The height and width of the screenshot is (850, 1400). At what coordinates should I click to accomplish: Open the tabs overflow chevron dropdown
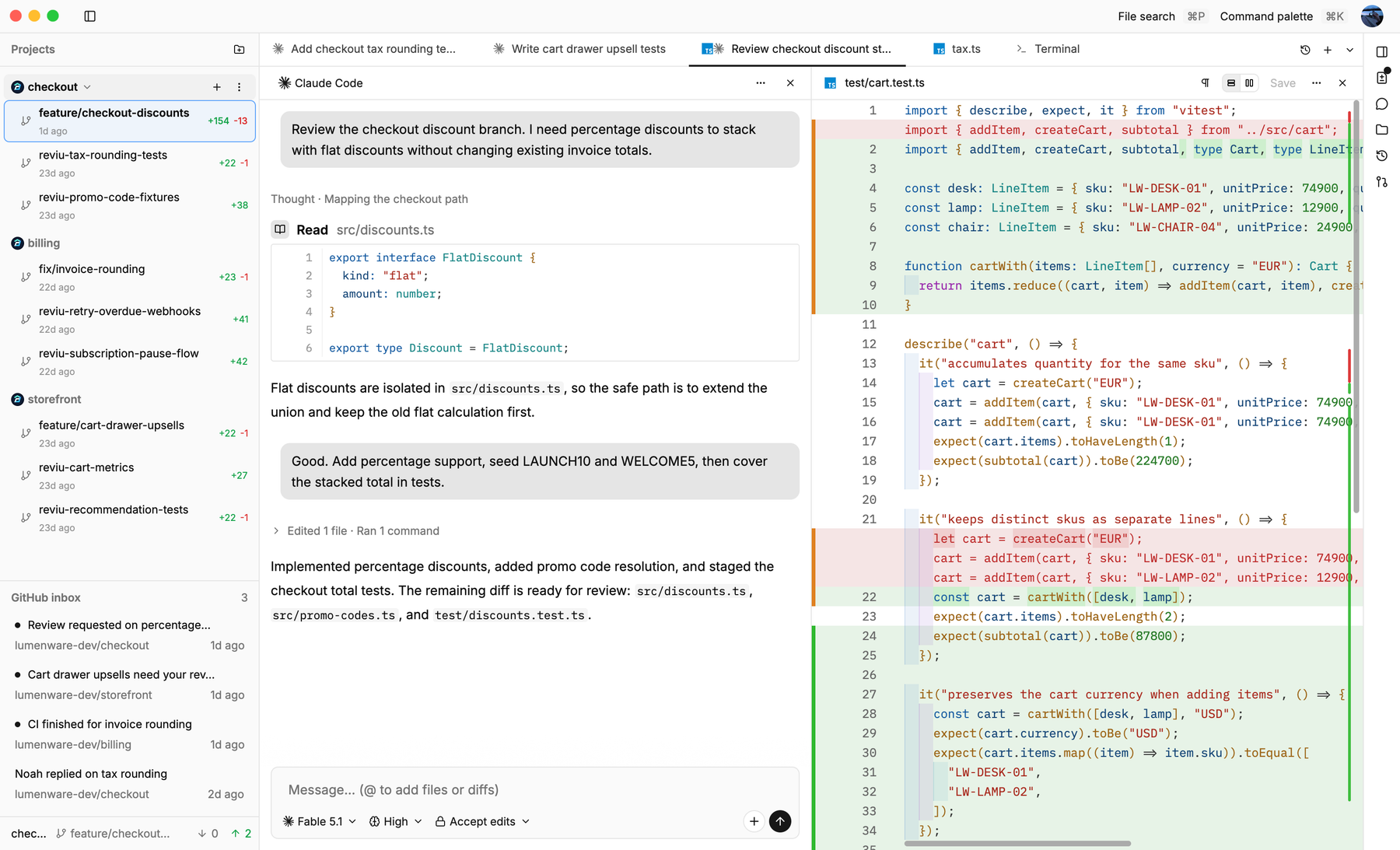[x=1350, y=50]
